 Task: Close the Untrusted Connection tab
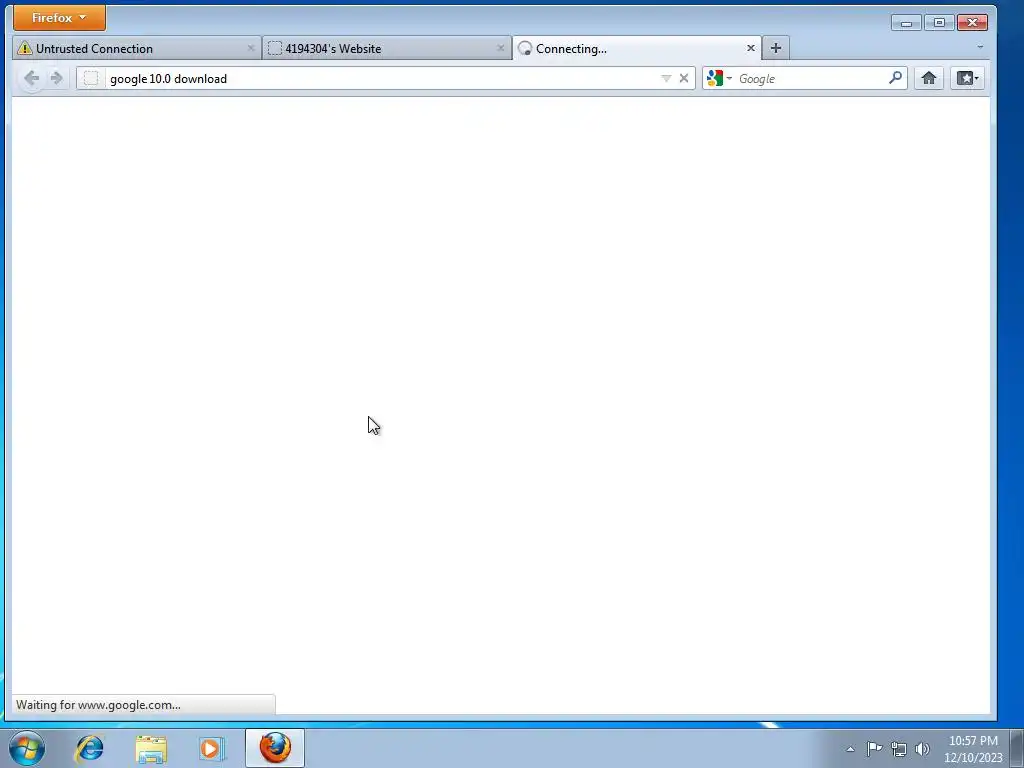(251, 48)
